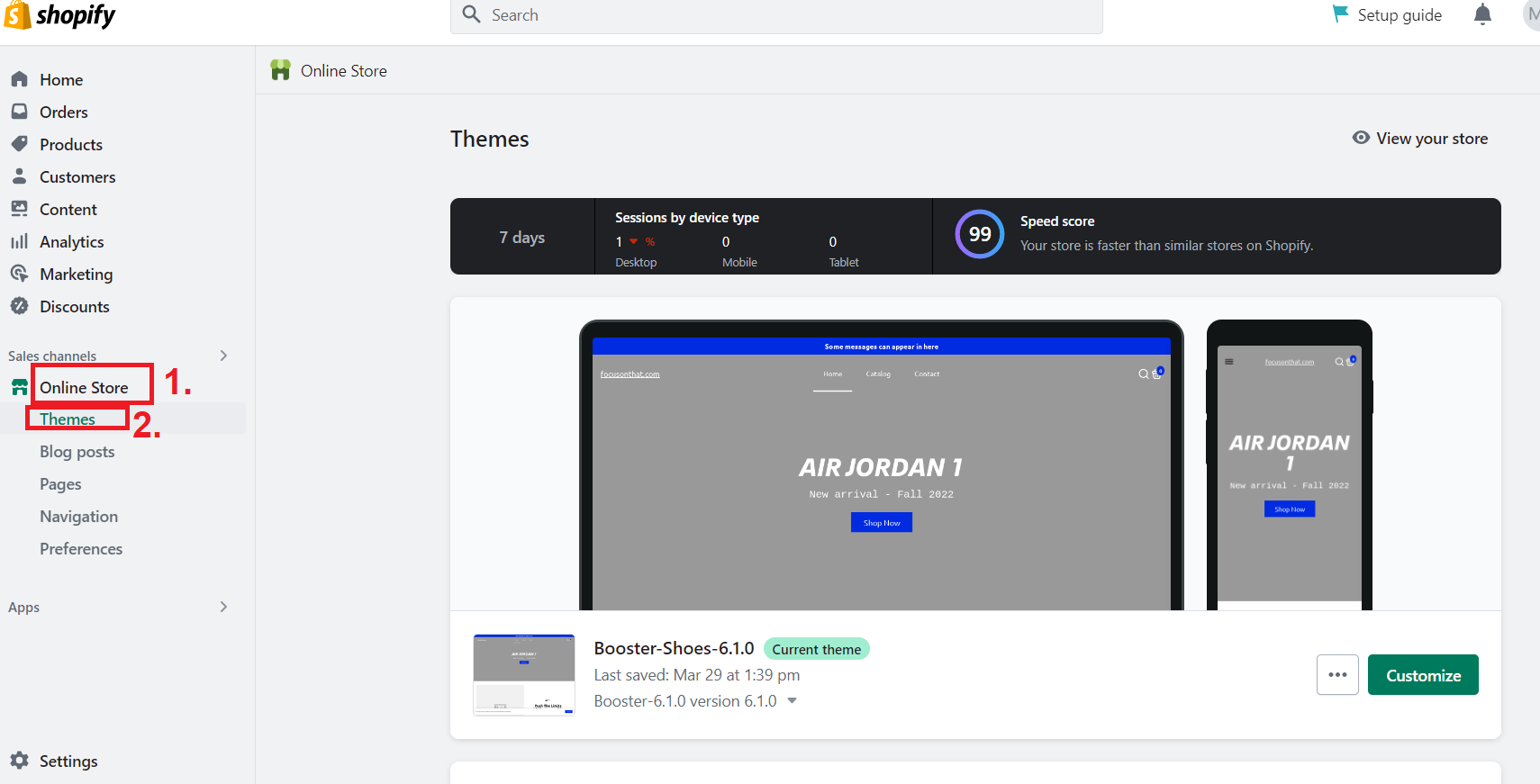Click the Discounts percent badge icon
The image size is (1540, 784).
[x=19, y=306]
